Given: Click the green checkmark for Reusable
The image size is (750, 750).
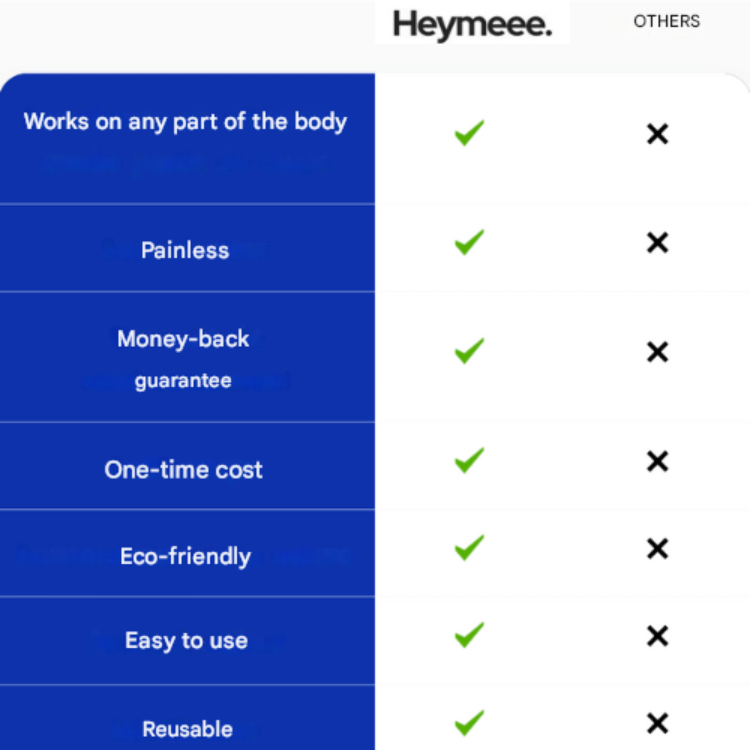Looking at the screenshot, I should [469, 723].
